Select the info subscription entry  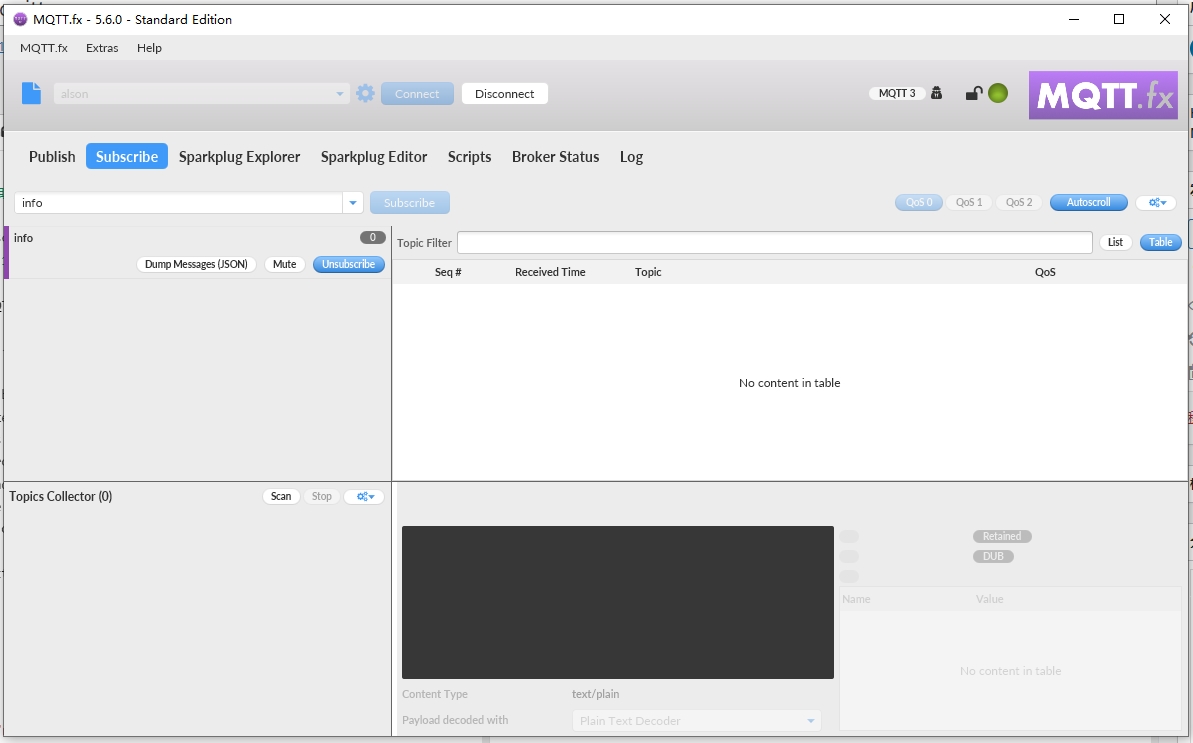[x=198, y=252]
